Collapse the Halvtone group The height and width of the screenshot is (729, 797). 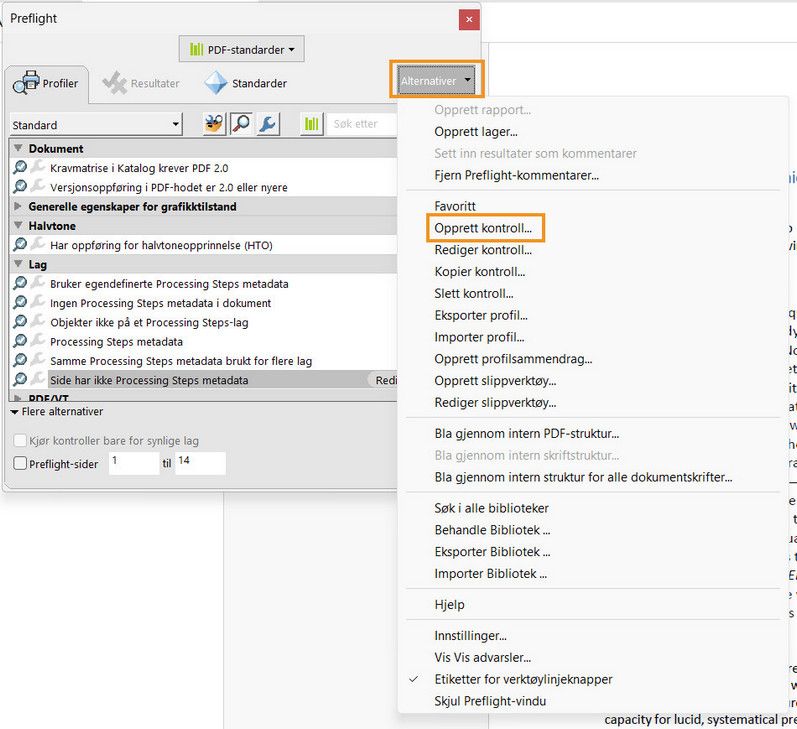click(18, 225)
